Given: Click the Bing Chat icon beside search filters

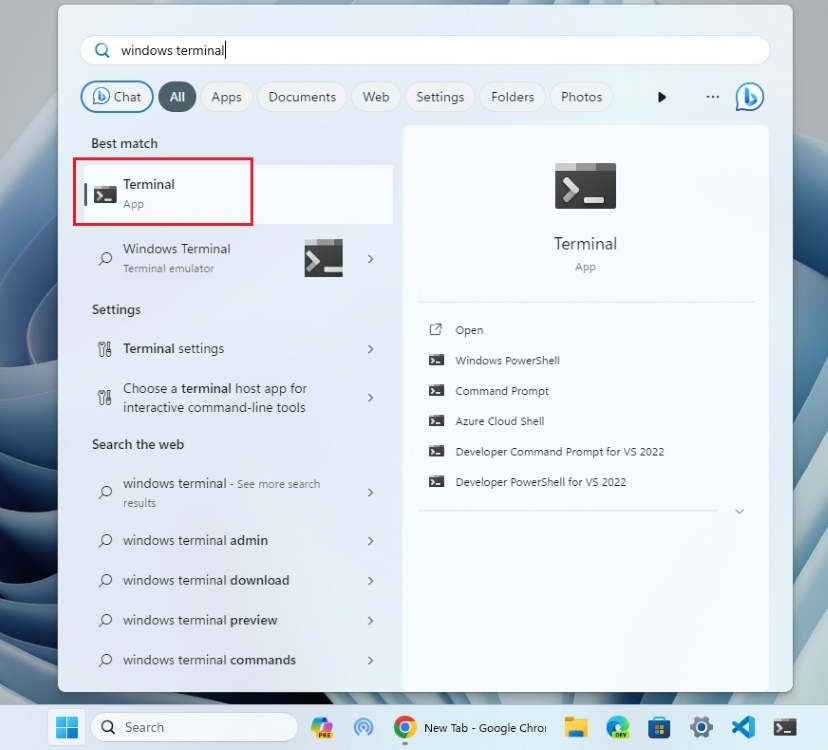Looking at the screenshot, I should click(x=749, y=96).
